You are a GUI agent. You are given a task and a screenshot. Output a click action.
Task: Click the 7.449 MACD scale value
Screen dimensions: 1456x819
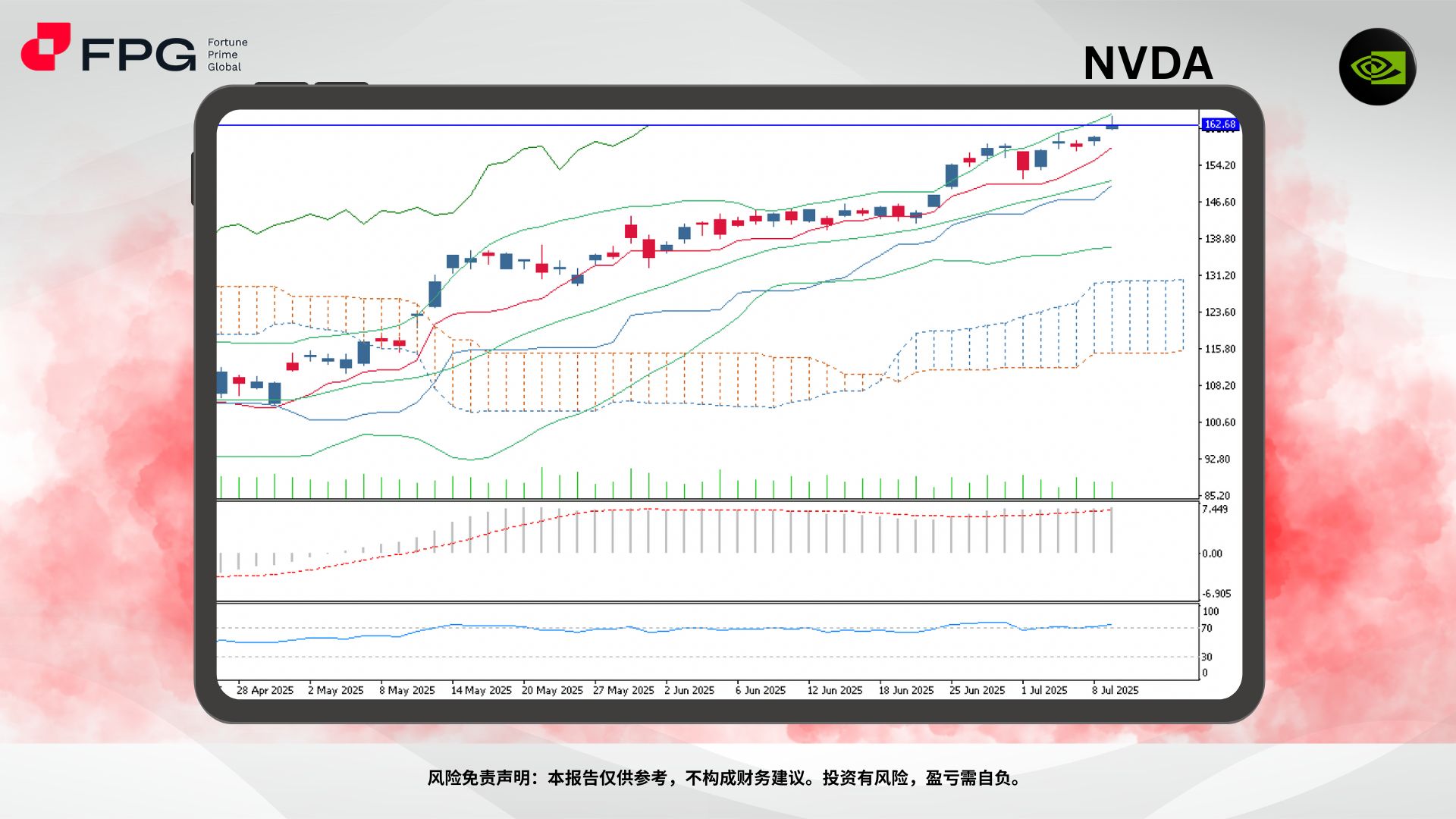click(1215, 510)
